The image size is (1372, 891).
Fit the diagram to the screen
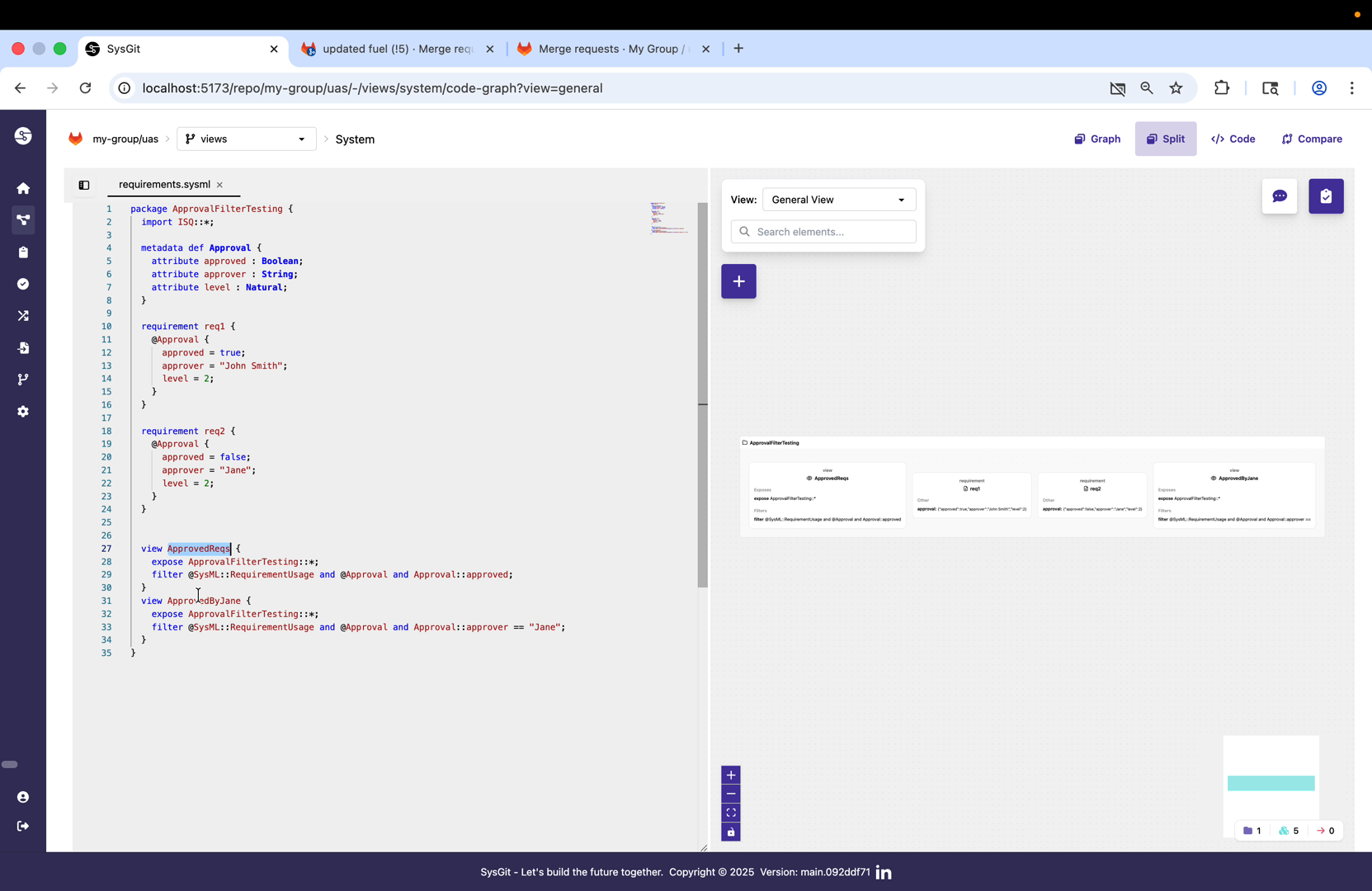[x=730, y=813]
